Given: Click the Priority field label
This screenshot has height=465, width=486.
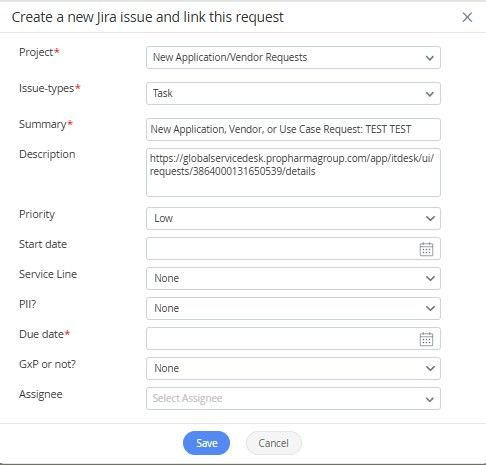Looking at the screenshot, I should tap(37, 214).
